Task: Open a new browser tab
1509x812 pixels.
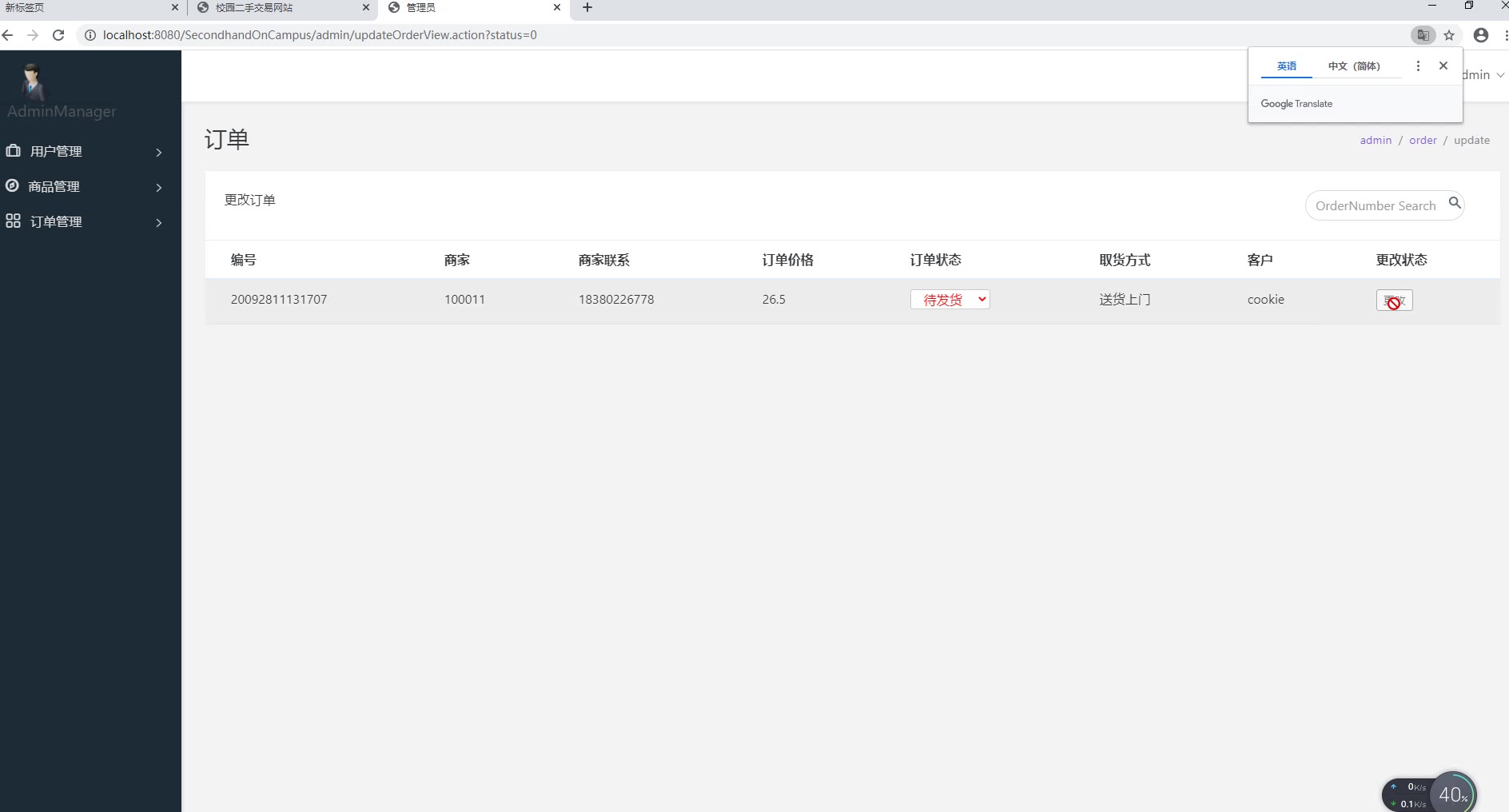Action: pyautogui.click(x=587, y=7)
